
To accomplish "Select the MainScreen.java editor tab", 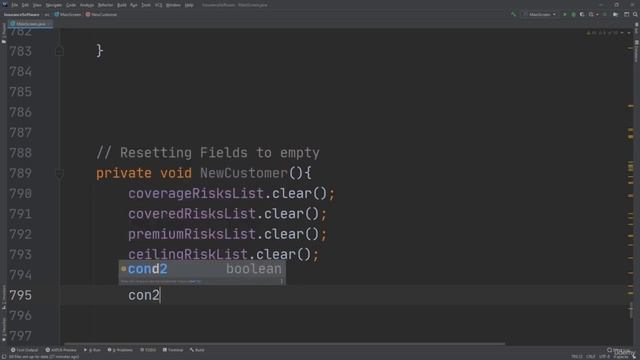I will (x=31, y=24).
